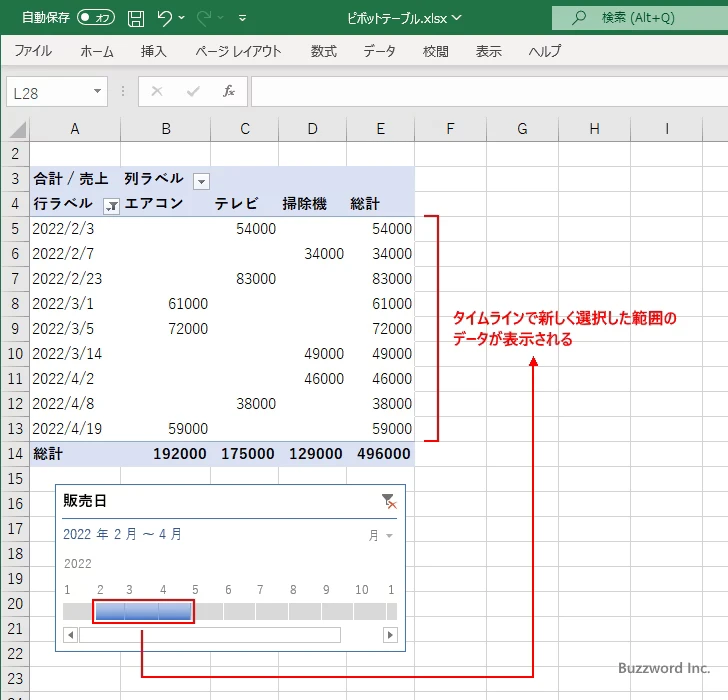728x700 pixels.
Task: Select row 14 header
Action: [15, 454]
